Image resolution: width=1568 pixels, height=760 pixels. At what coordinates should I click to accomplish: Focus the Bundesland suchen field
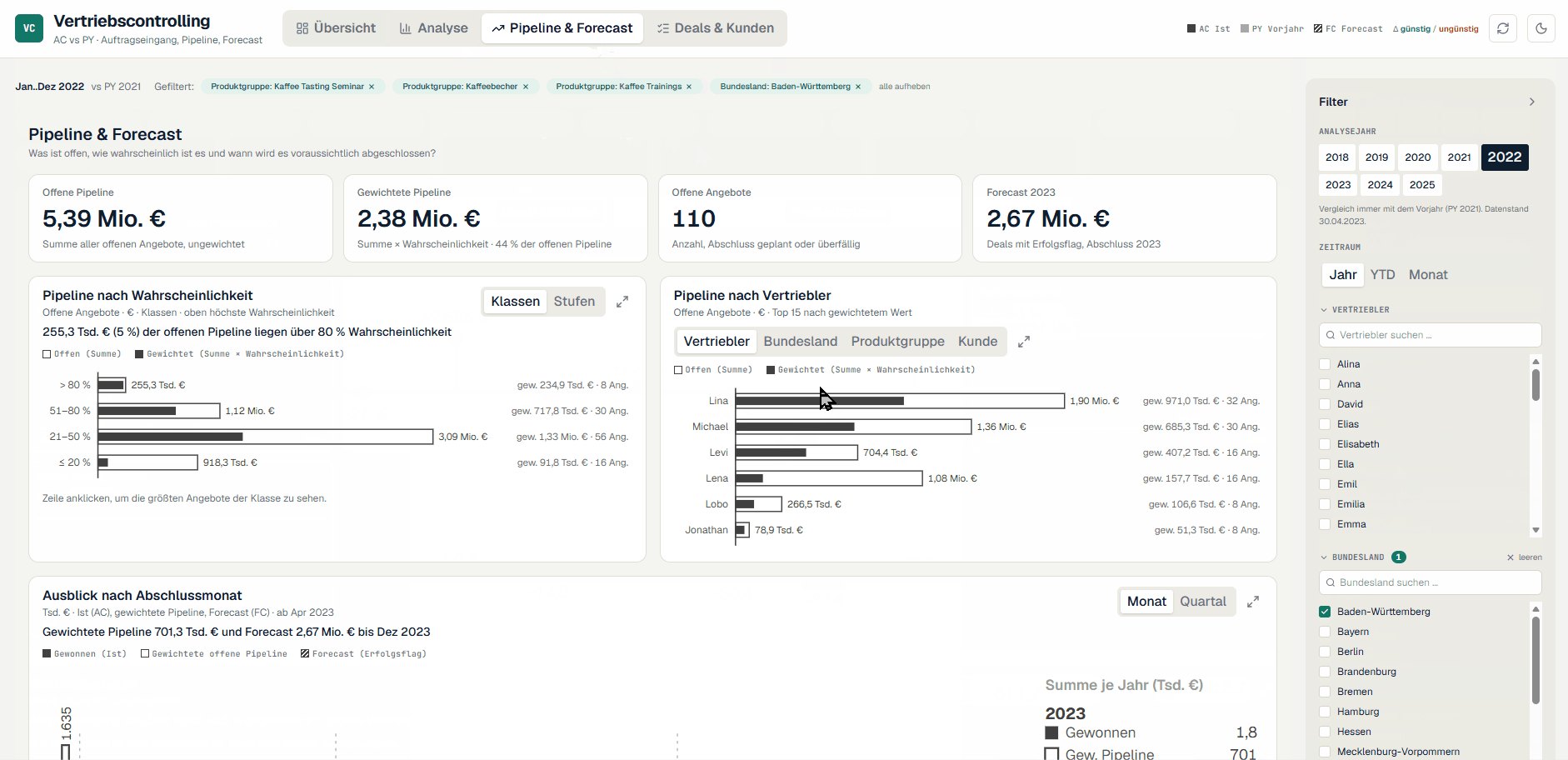(1430, 582)
